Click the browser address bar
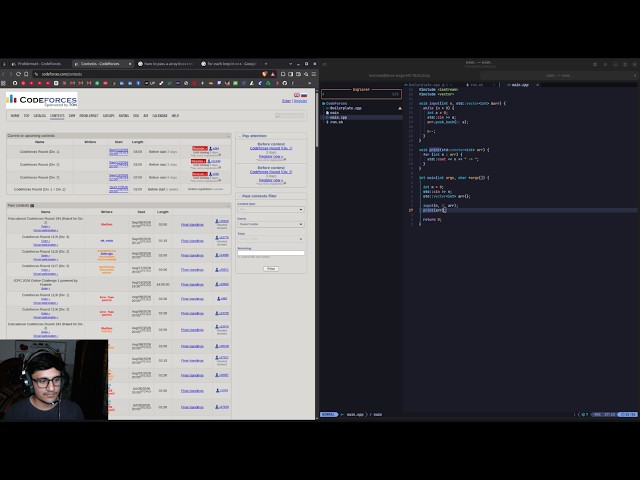The image size is (640, 480). tap(147, 74)
